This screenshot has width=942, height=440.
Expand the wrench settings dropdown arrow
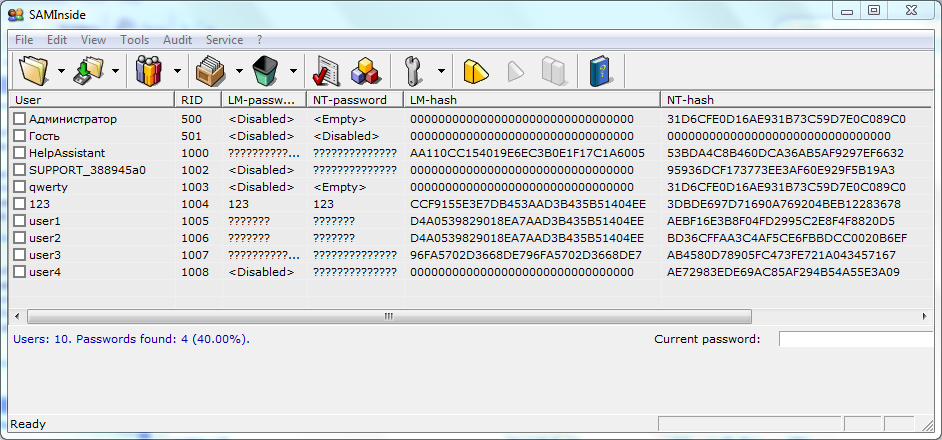[x=442, y=71]
